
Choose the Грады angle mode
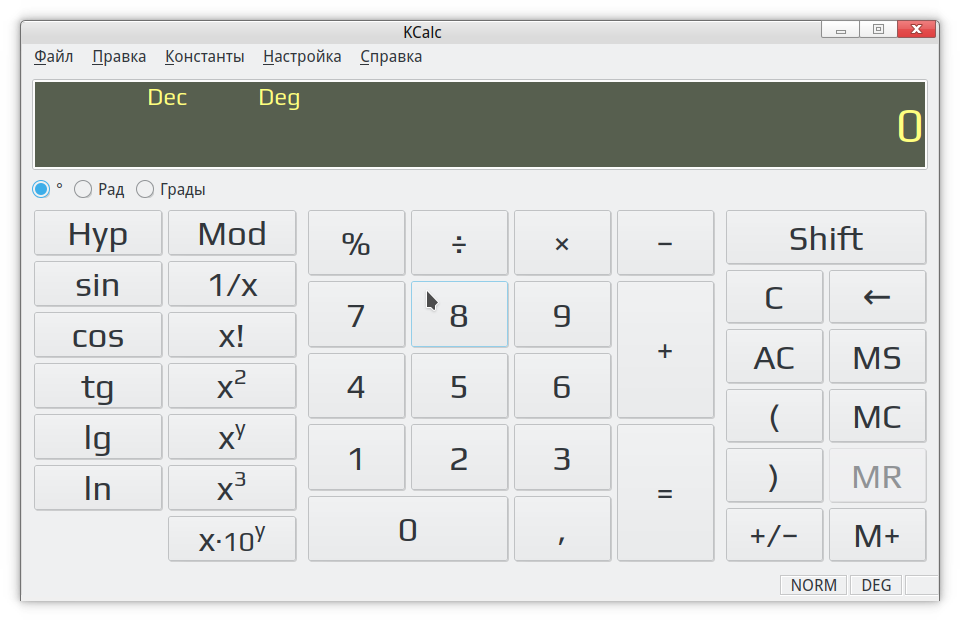click(x=146, y=189)
